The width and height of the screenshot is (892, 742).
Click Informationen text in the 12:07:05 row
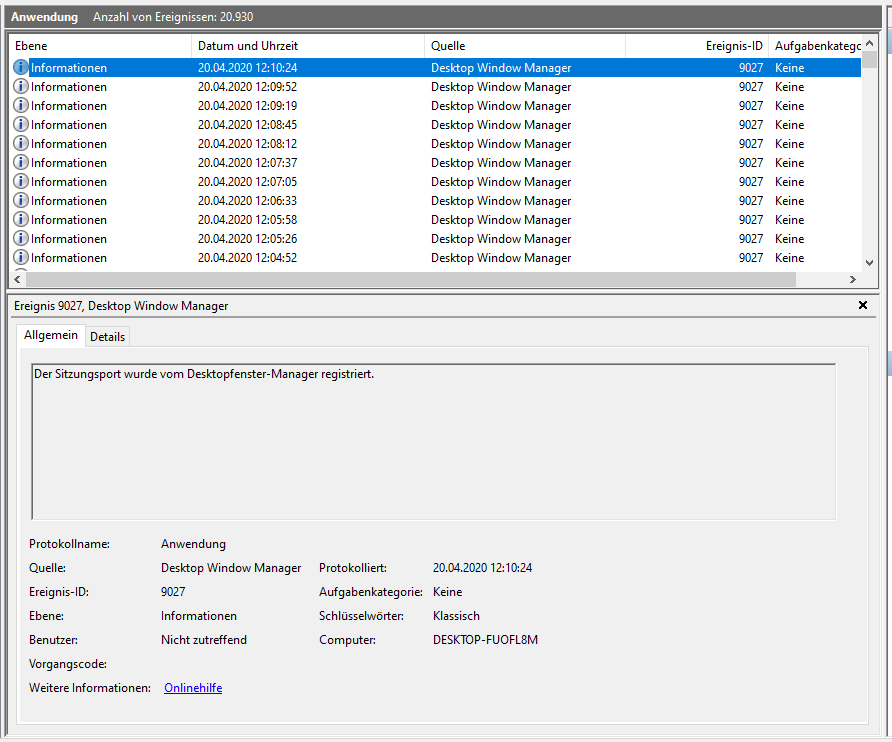69,182
